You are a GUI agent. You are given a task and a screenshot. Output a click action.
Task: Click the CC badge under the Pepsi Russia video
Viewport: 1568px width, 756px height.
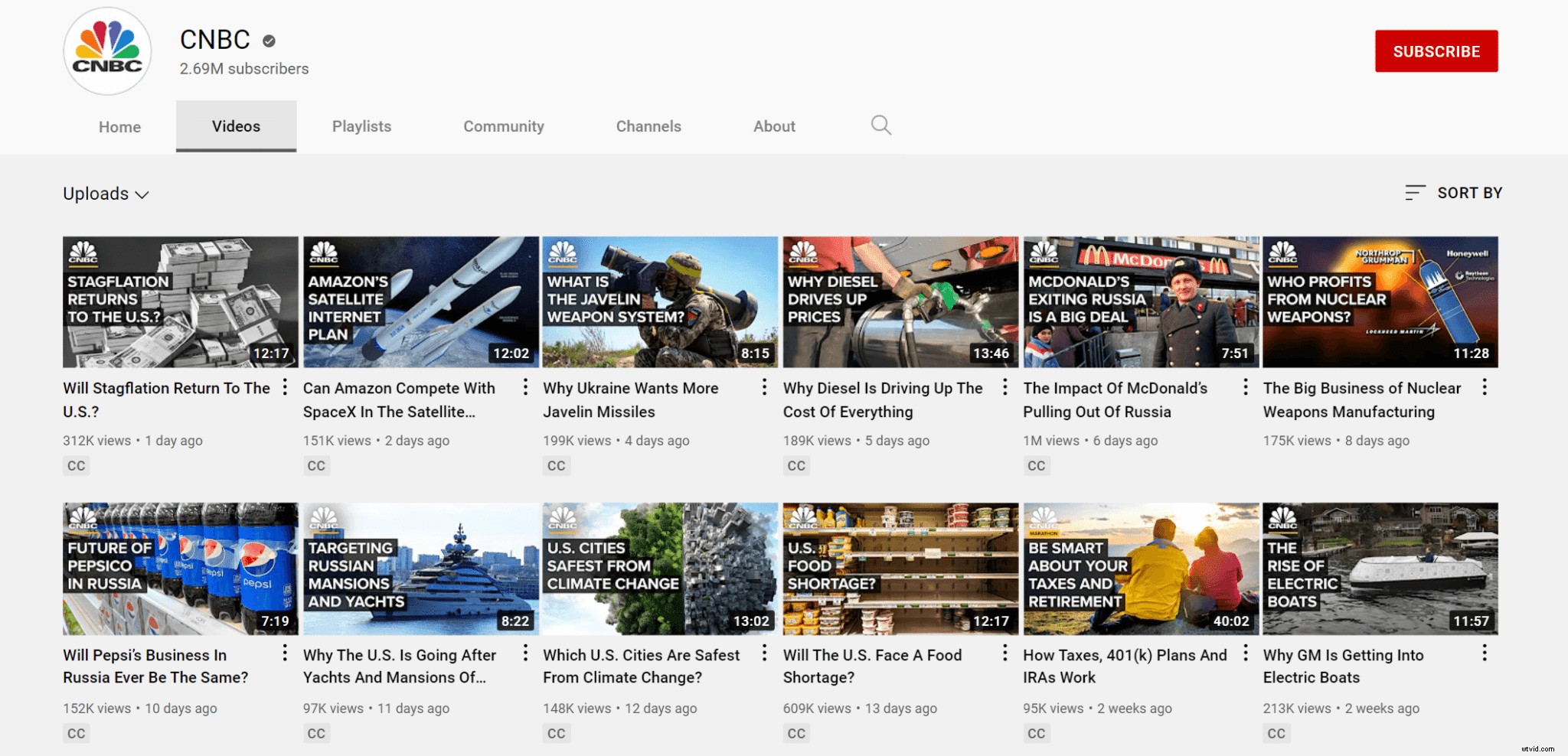(76, 733)
